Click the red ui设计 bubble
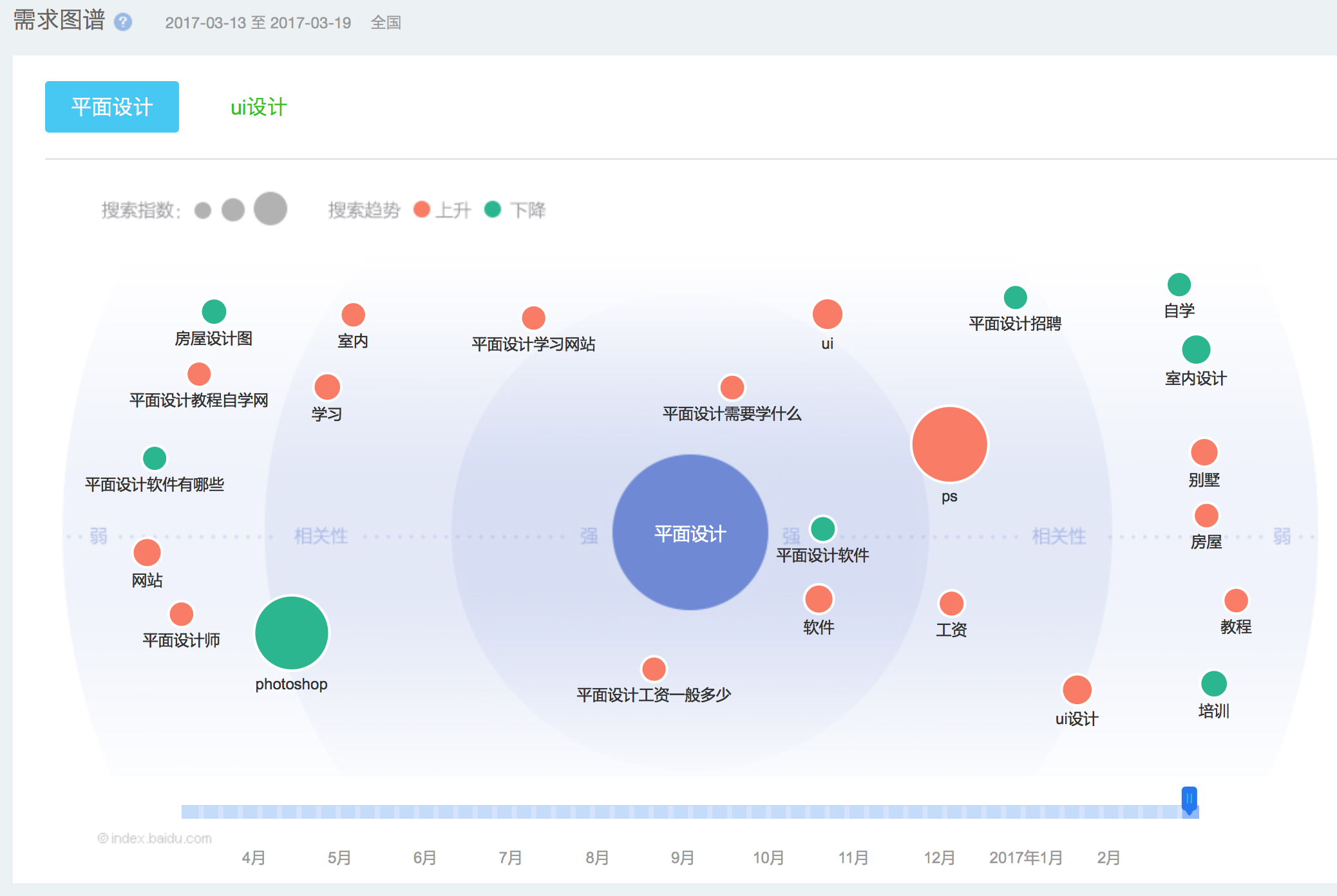Screen dimensions: 1337x896 pos(1077,690)
